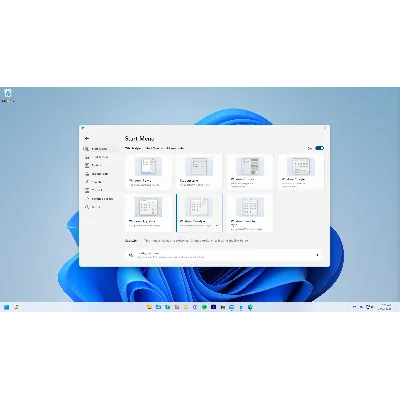Expand the configure menu row chevron
Viewport: 400px width, 400px height.
317,255
